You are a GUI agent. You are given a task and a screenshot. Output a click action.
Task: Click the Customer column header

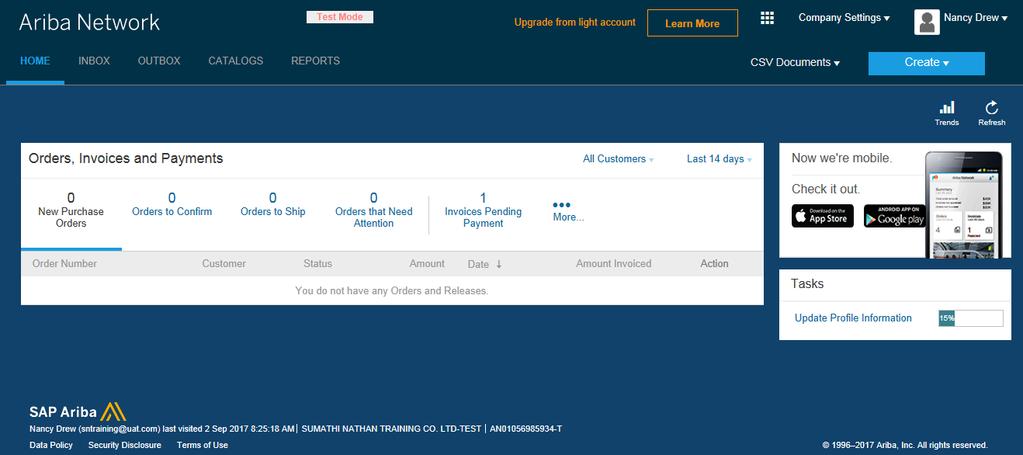(x=224, y=264)
